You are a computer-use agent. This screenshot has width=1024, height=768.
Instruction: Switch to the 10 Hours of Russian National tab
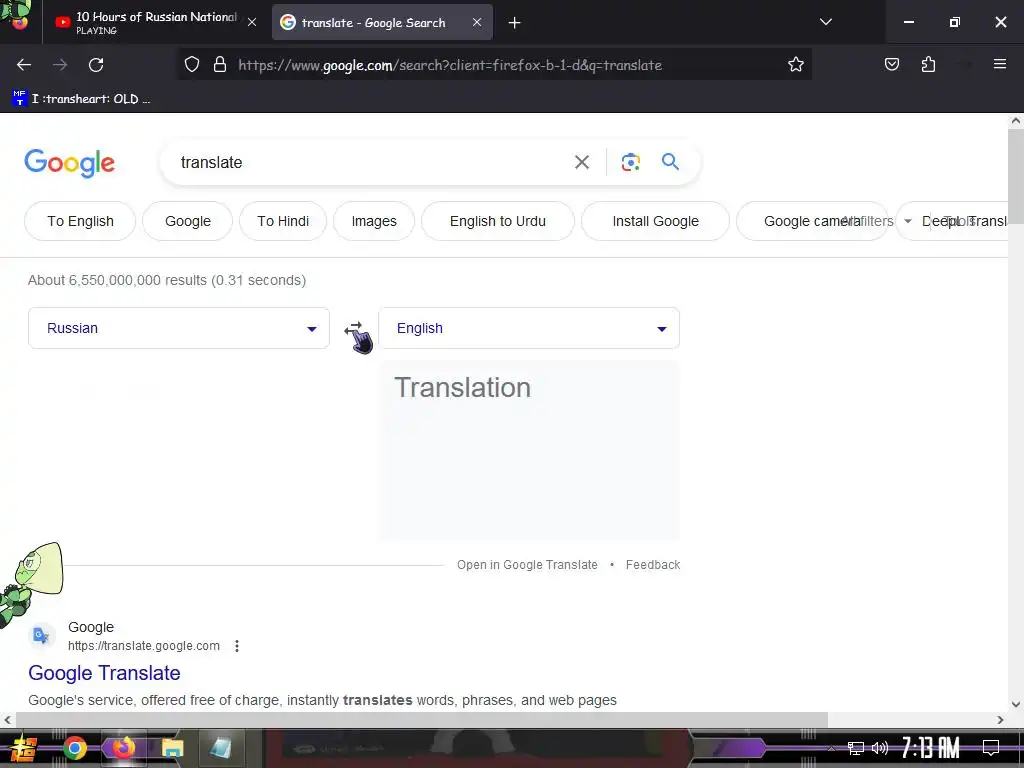tap(155, 22)
